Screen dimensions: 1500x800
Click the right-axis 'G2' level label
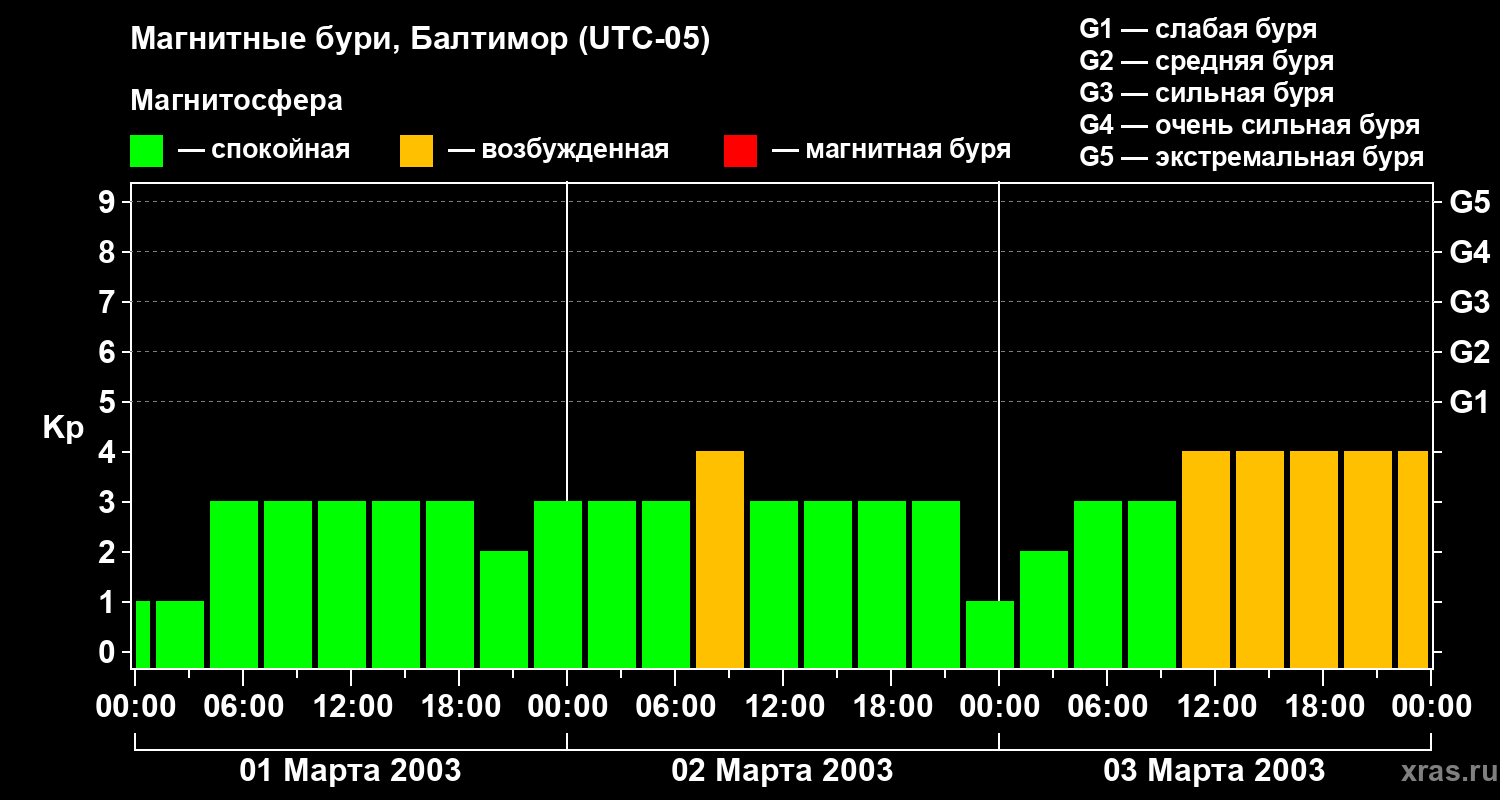coord(1469,352)
